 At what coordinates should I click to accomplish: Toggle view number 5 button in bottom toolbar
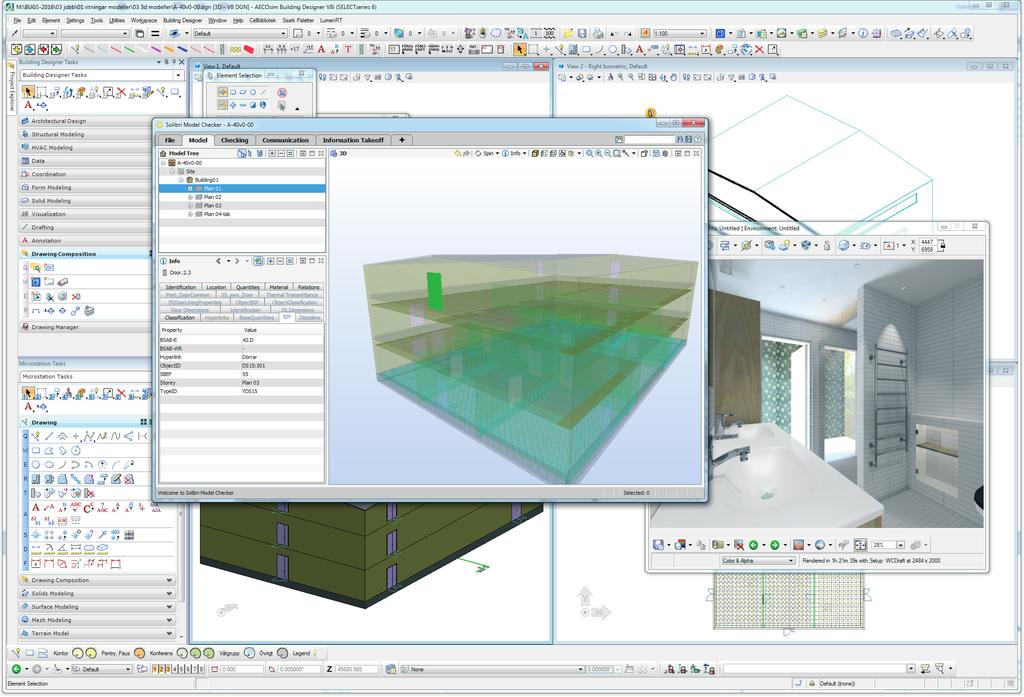pos(182,669)
